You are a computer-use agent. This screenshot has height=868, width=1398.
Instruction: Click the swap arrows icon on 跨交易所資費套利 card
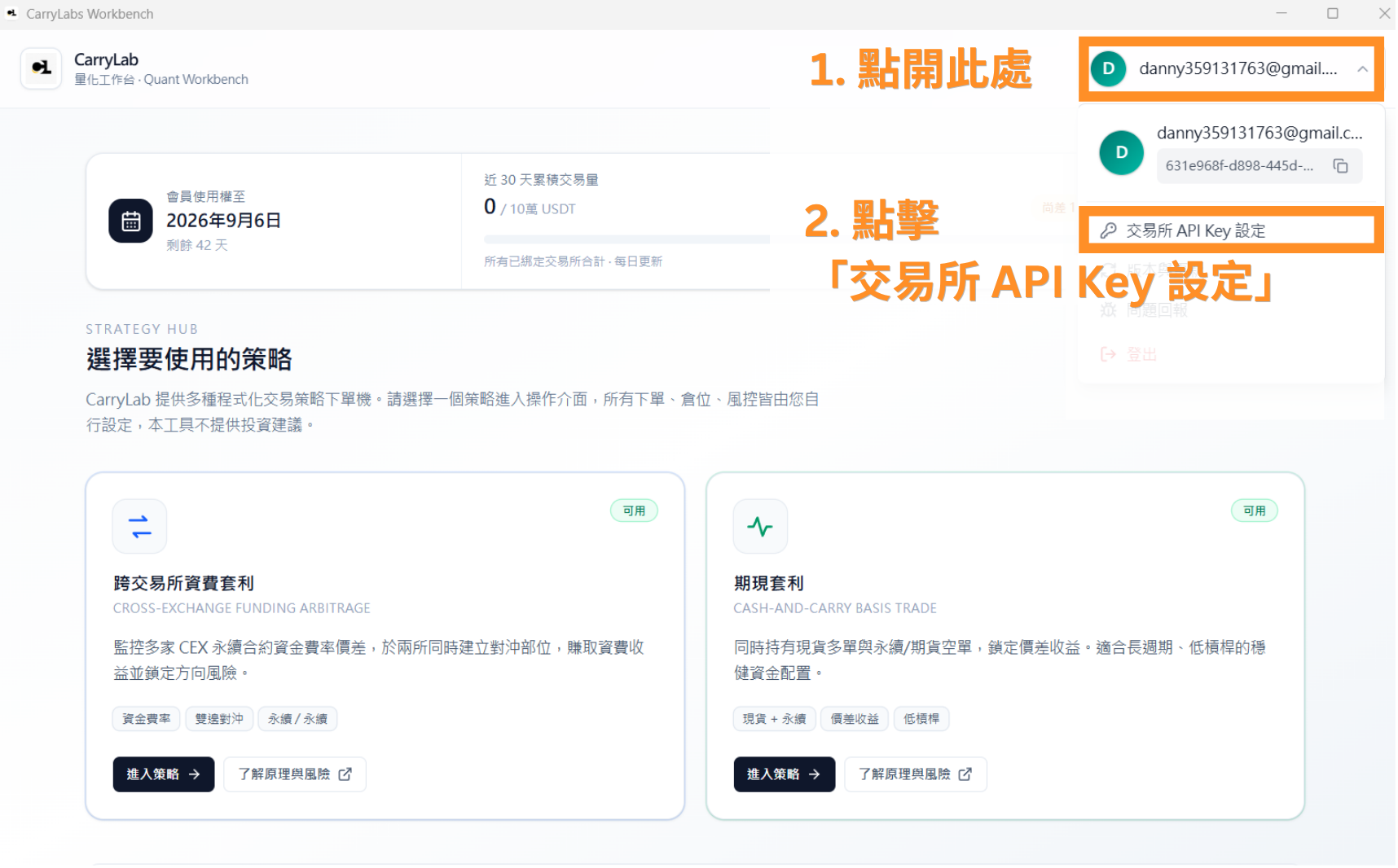tap(140, 526)
